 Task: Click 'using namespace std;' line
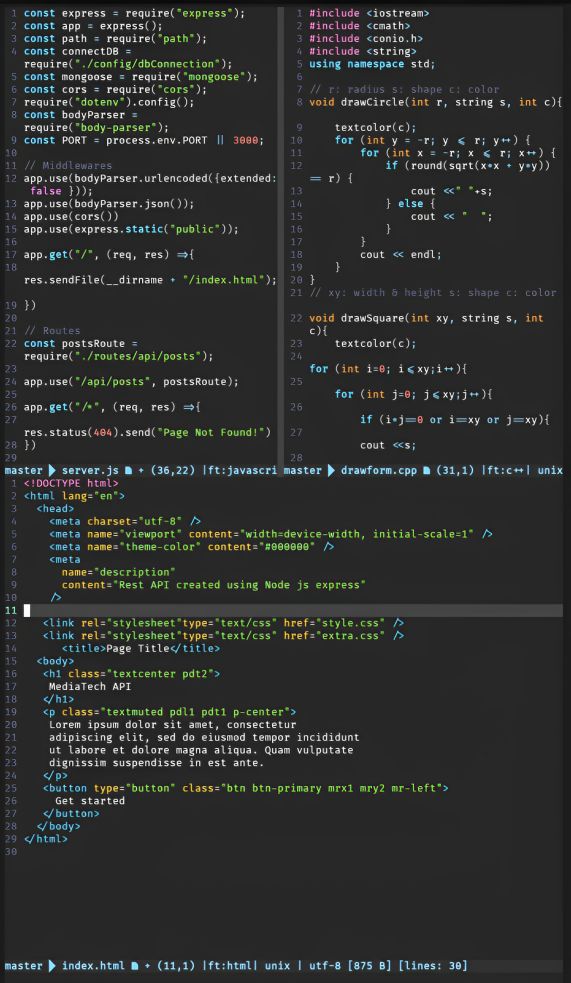click(372, 64)
